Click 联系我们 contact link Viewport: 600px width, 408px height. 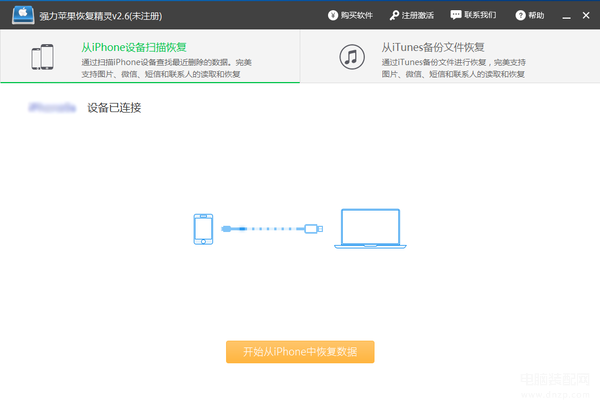(x=473, y=15)
